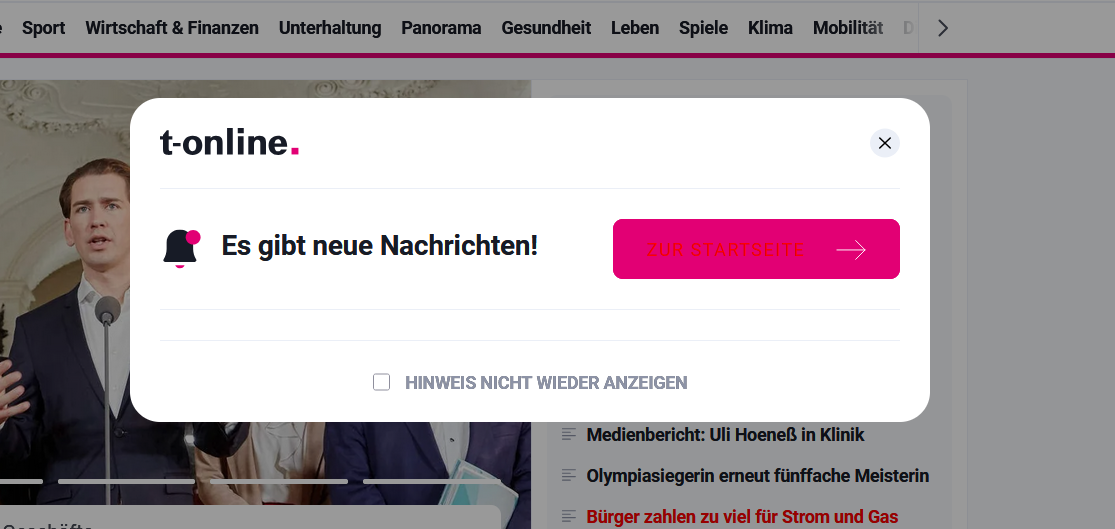Click the 'Es gibt neue Nachrichten!' heading
The width and height of the screenshot is (1115, 529).
click(379, 246)
